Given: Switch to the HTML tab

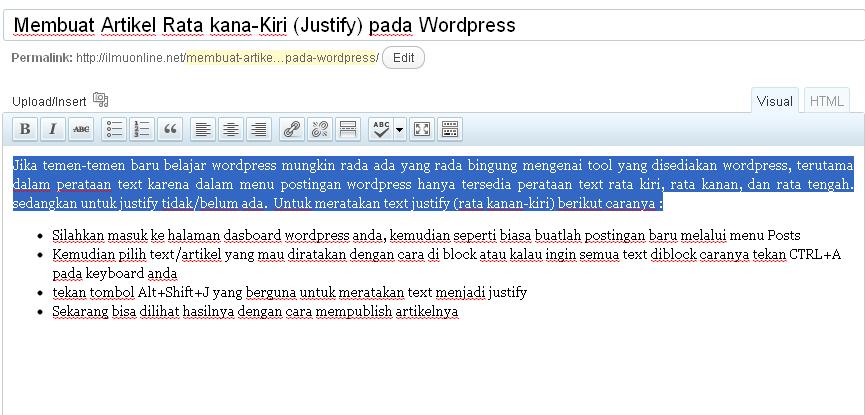Looking at the screenshot, I should 826,101.
